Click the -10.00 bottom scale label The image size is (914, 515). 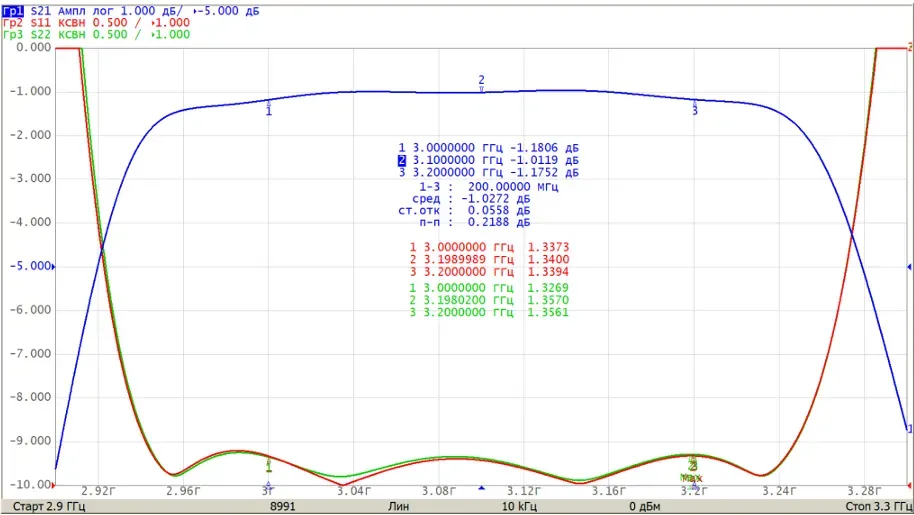pos(30,485)
